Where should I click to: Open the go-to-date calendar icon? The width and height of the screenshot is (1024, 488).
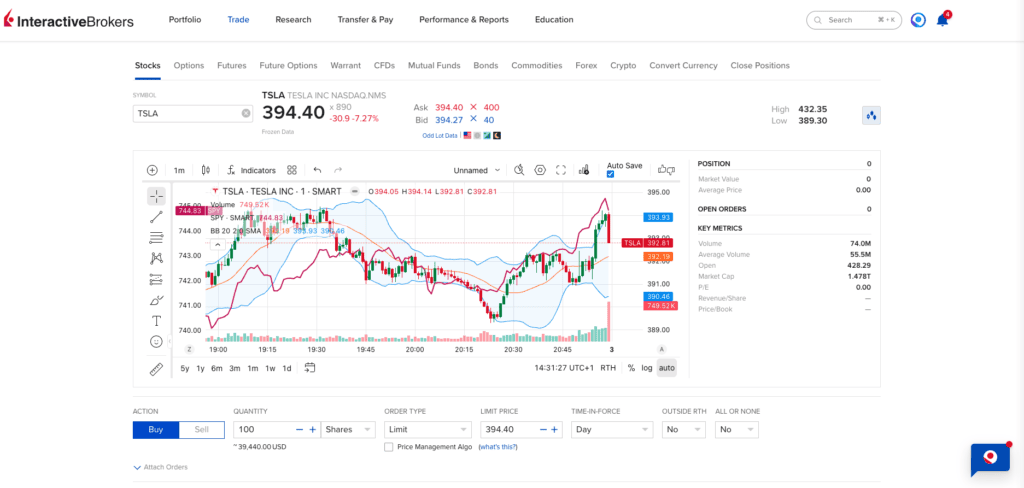pos(310,368)
